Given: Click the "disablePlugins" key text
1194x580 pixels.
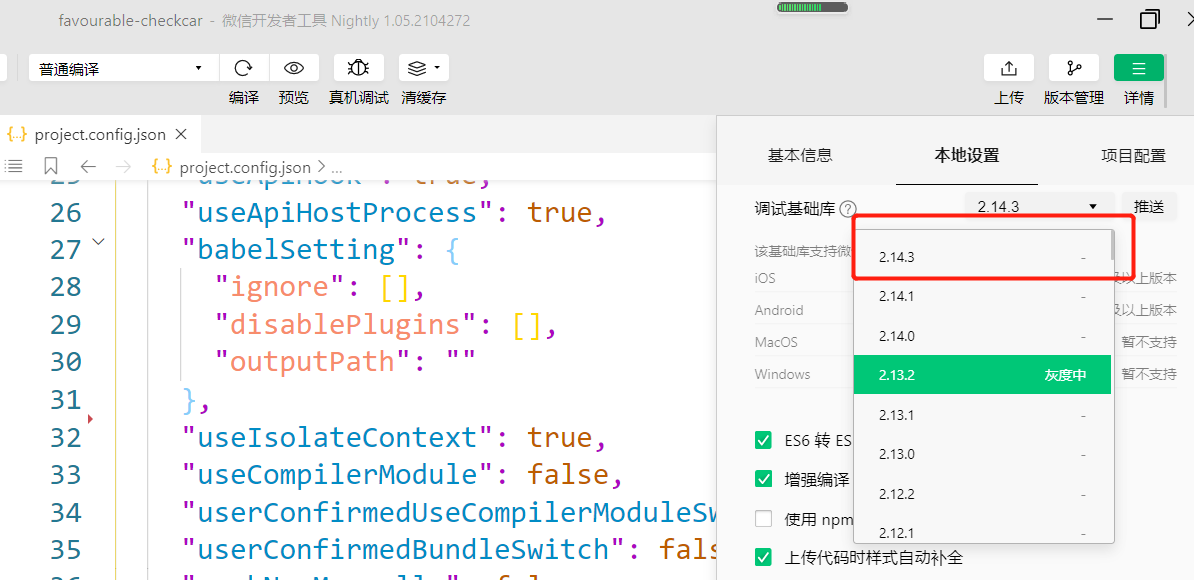Looking at the screenshot, I should 348,324.
